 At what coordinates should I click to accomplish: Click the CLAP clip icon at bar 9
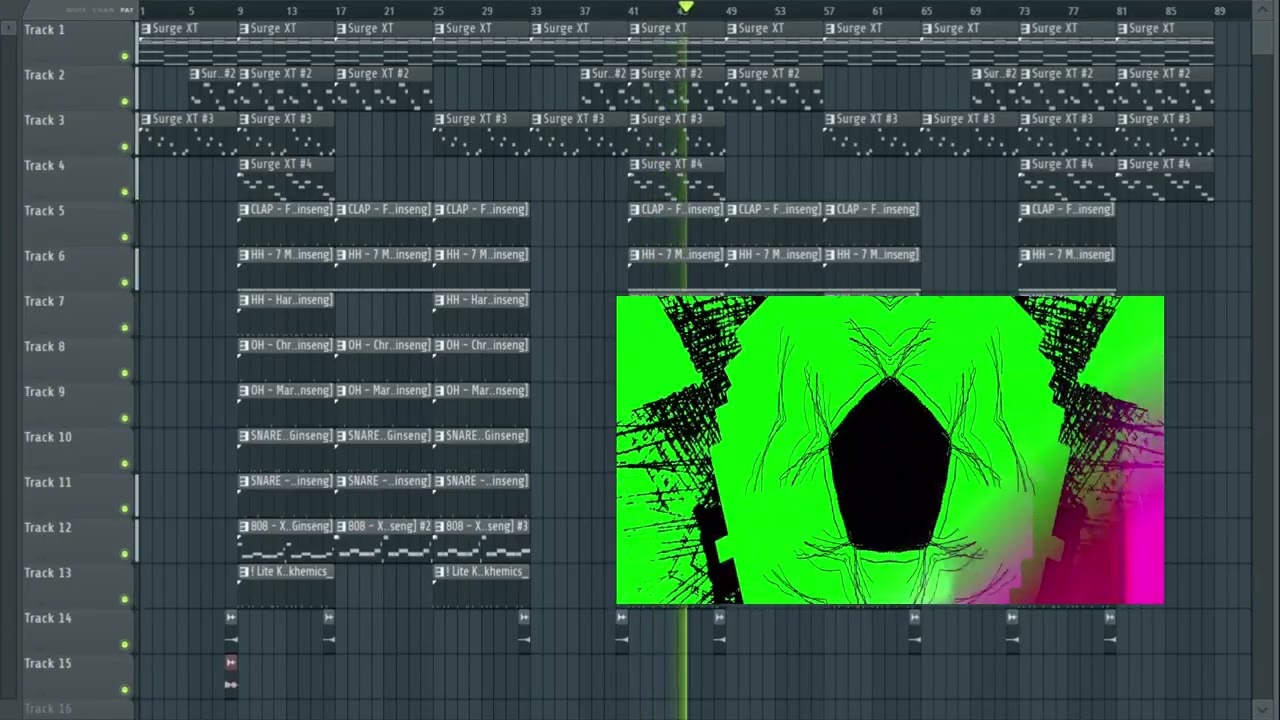244,209
